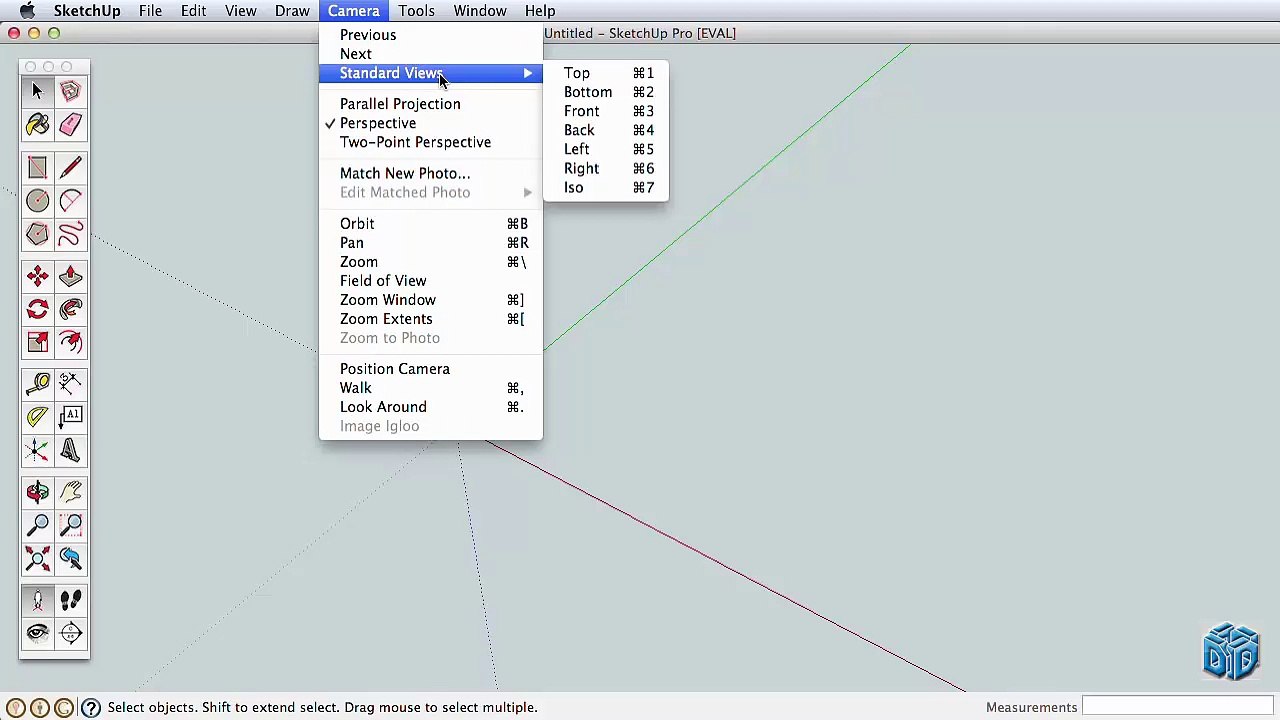The height and width of the screenshot is (720, 1280).
Task: Pick the Zoom Window toolbar icon
Action: pos(70,525)
